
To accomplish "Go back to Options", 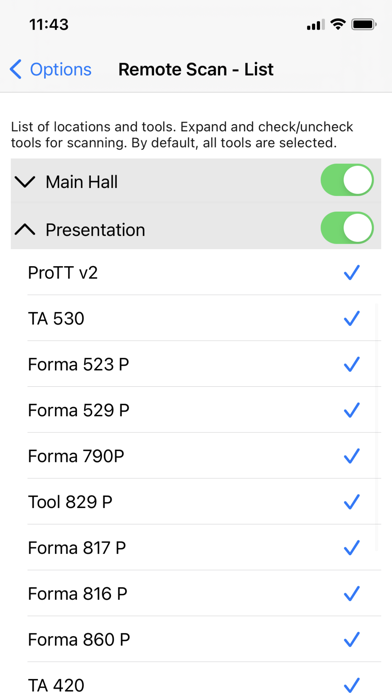I will (50, 70).
